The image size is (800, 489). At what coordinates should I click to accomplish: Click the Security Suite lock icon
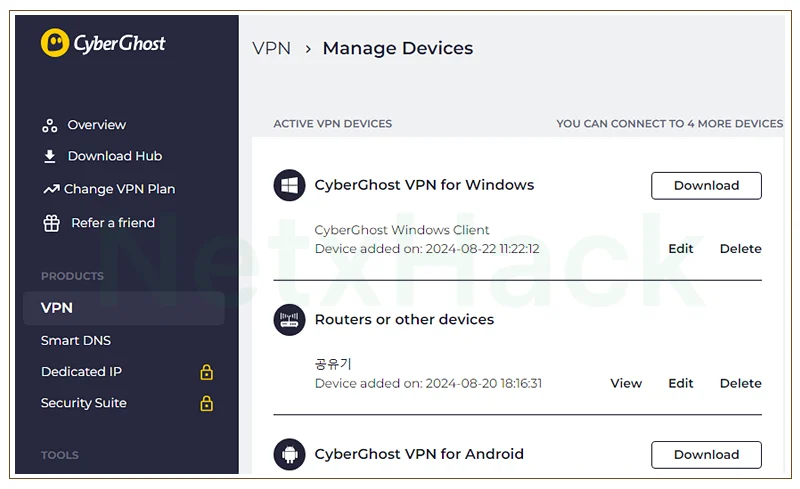pyautogui.click(x=207, y=403)
